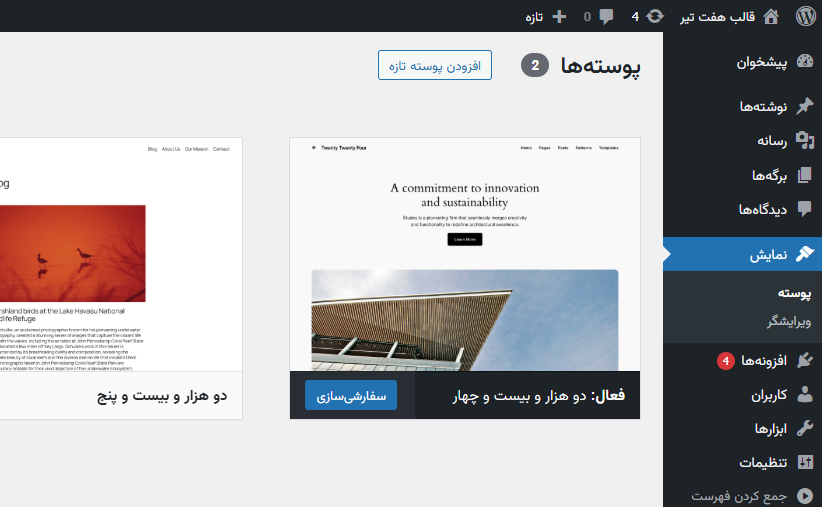
Task: Click the دیدگاه‌ها comment icon in sidebar
Action: click(x=805, y=209)
